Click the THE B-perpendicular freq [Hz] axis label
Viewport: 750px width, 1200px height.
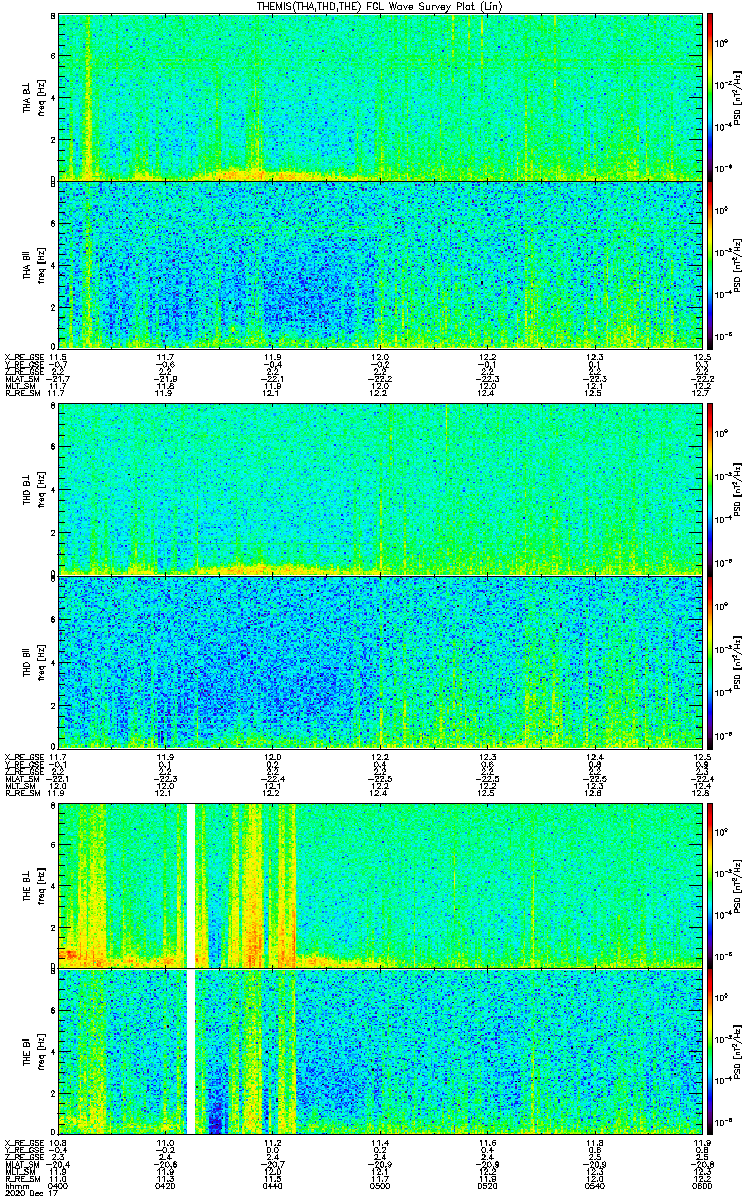coord(42,885)
